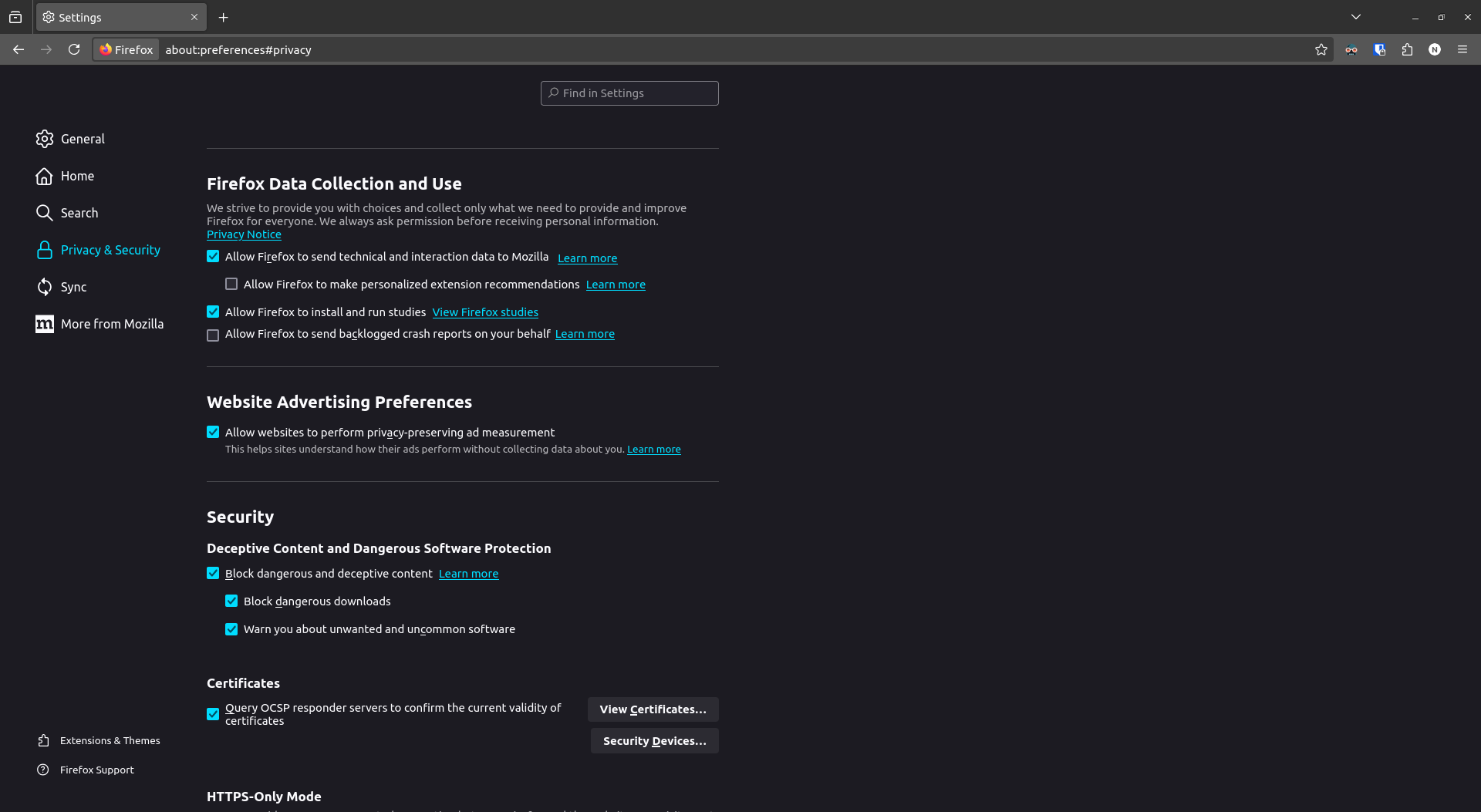Open a new browser tab
This screenshot has height=812, width=1481.
click(x=223, y=17)
